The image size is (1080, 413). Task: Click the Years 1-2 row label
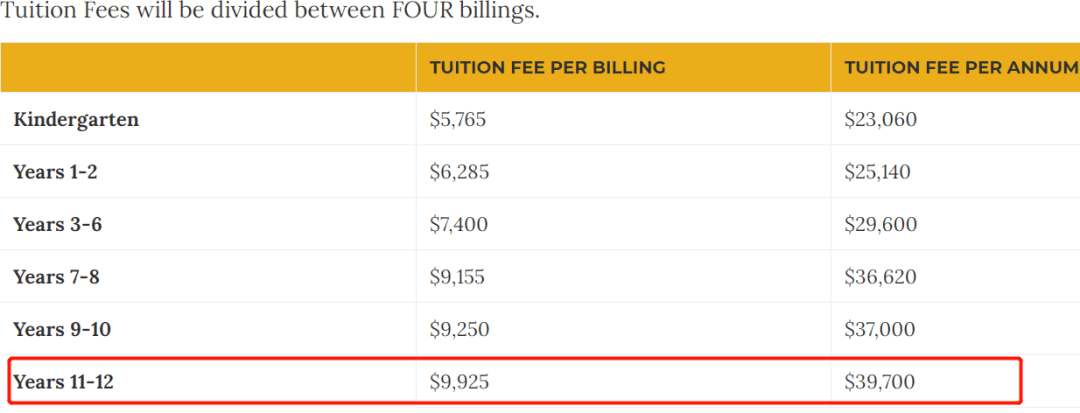55,171
